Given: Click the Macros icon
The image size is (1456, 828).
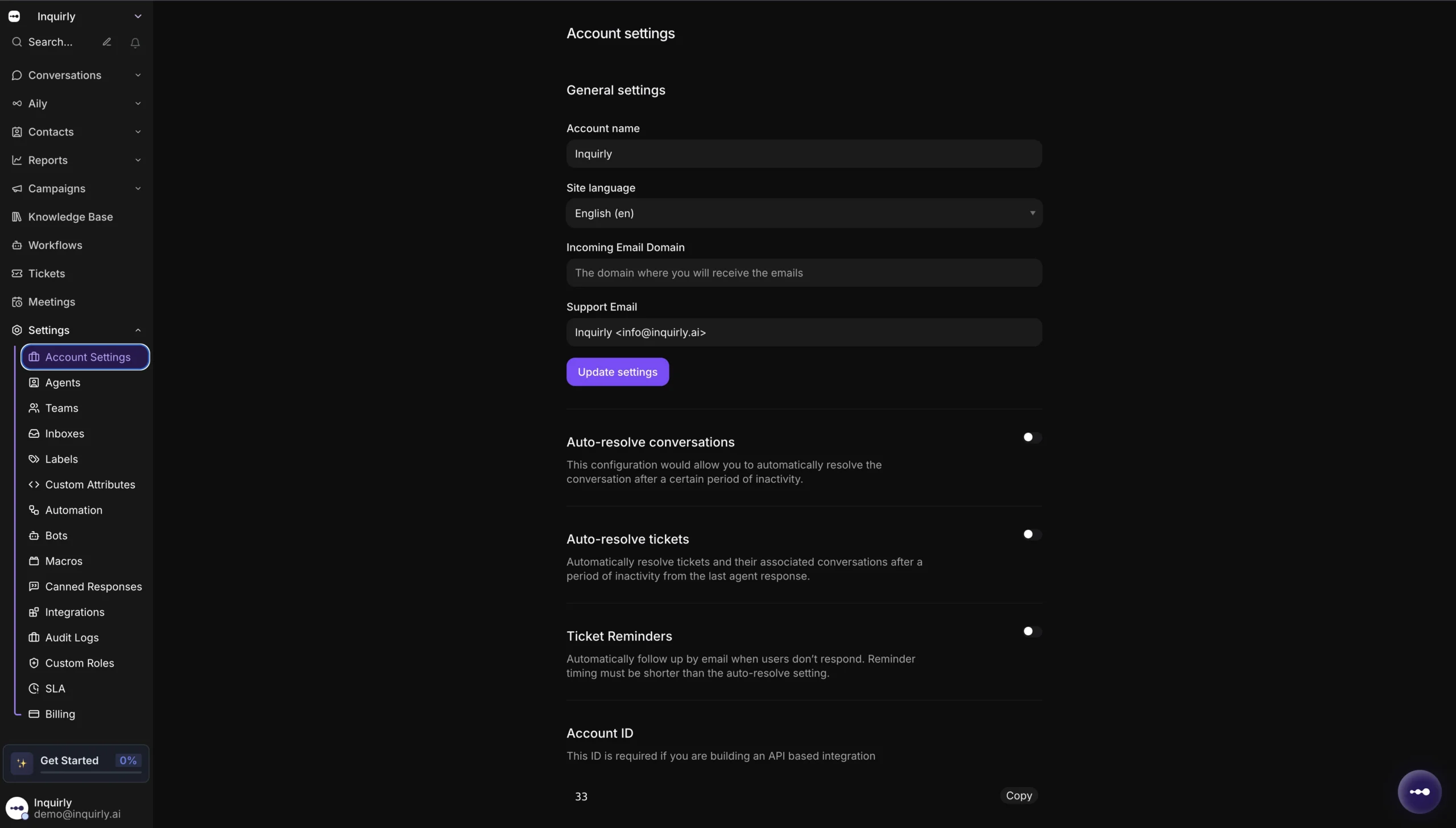Looking at the screenshot, I should (34, 561).
